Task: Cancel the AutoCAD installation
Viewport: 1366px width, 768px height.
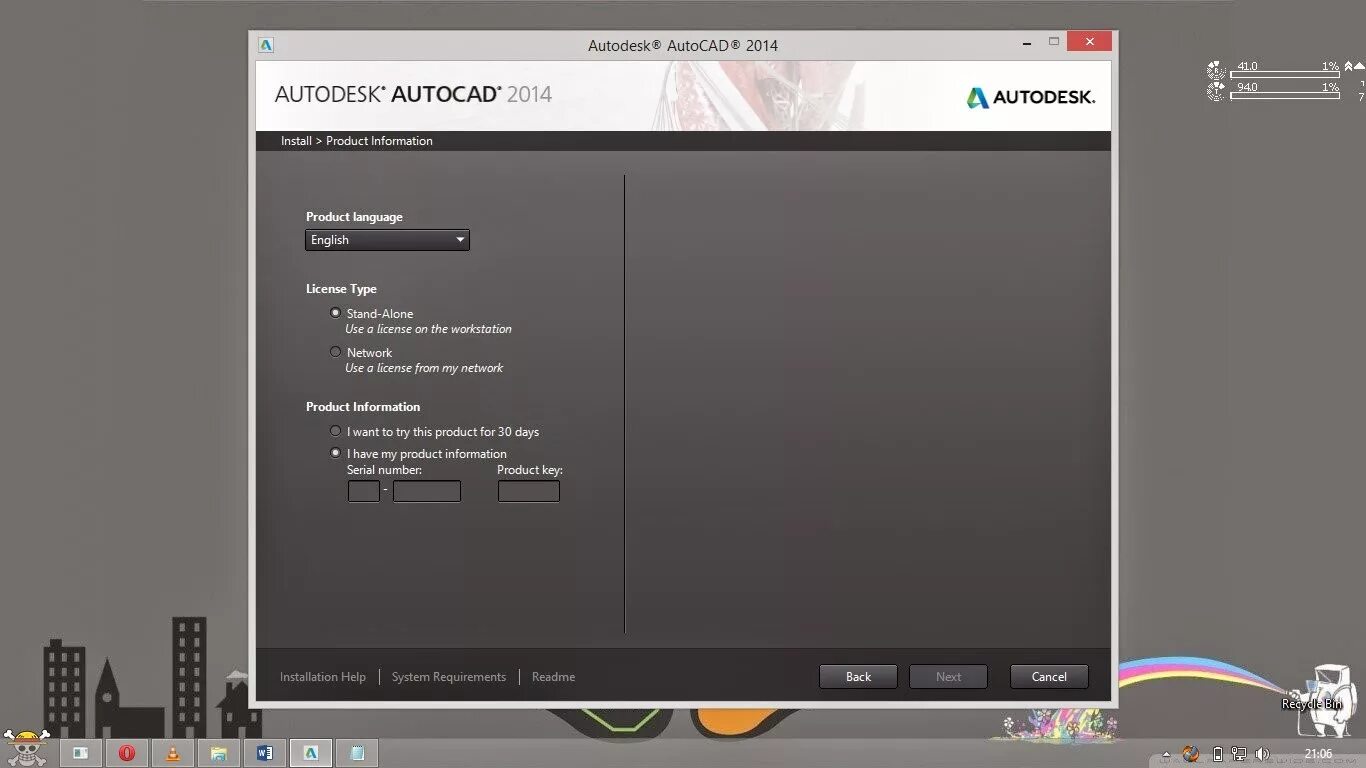Action: pos(1049,677)
